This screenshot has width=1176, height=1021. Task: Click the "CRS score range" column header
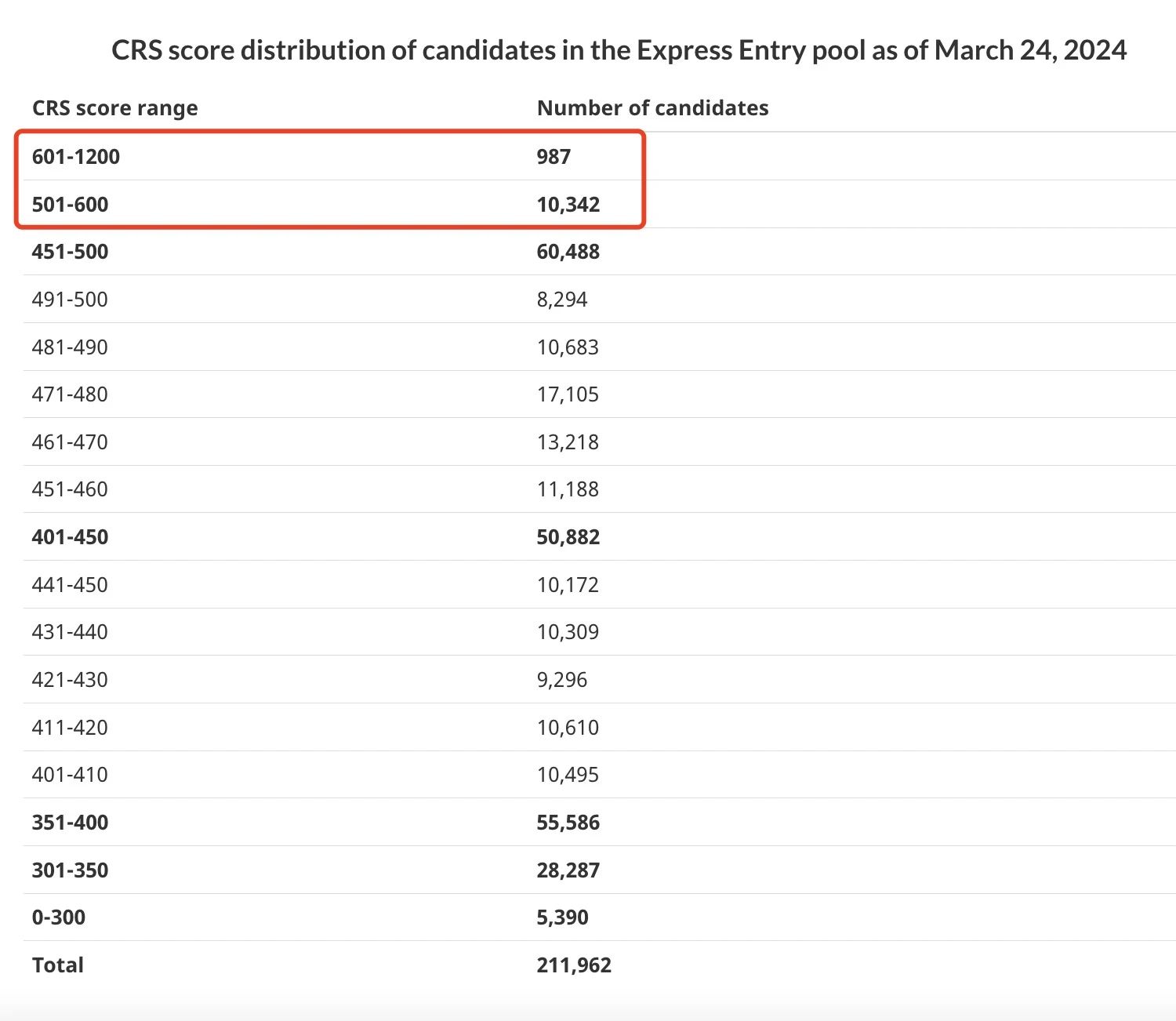pyautogui.click(x=114, y=108)
